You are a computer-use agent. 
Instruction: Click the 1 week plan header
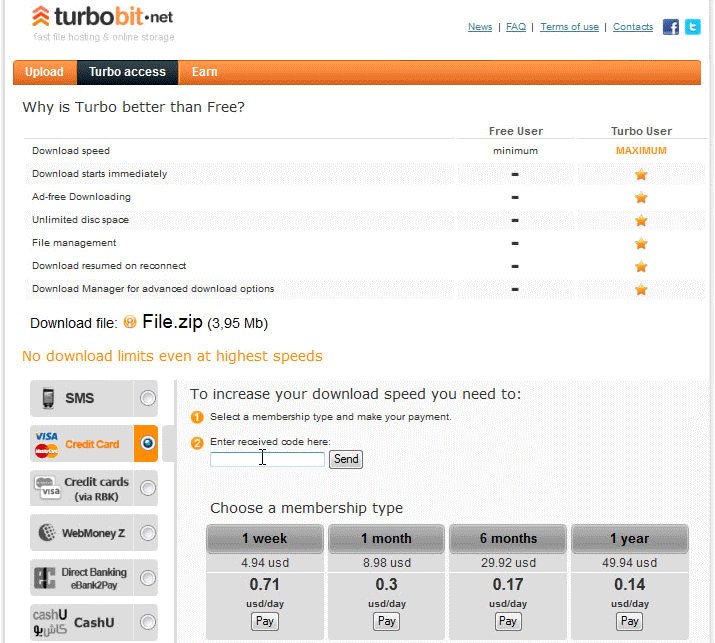[264, 539]
